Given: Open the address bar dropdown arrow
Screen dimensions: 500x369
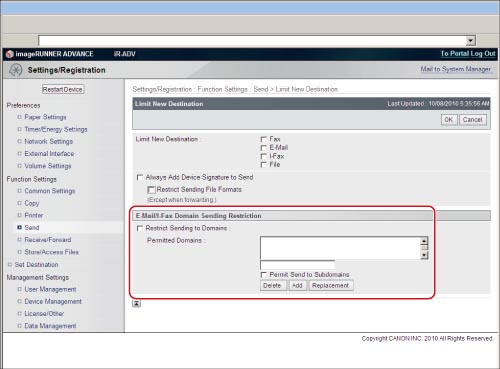Looking at the screenshot, I should (470, 41).
